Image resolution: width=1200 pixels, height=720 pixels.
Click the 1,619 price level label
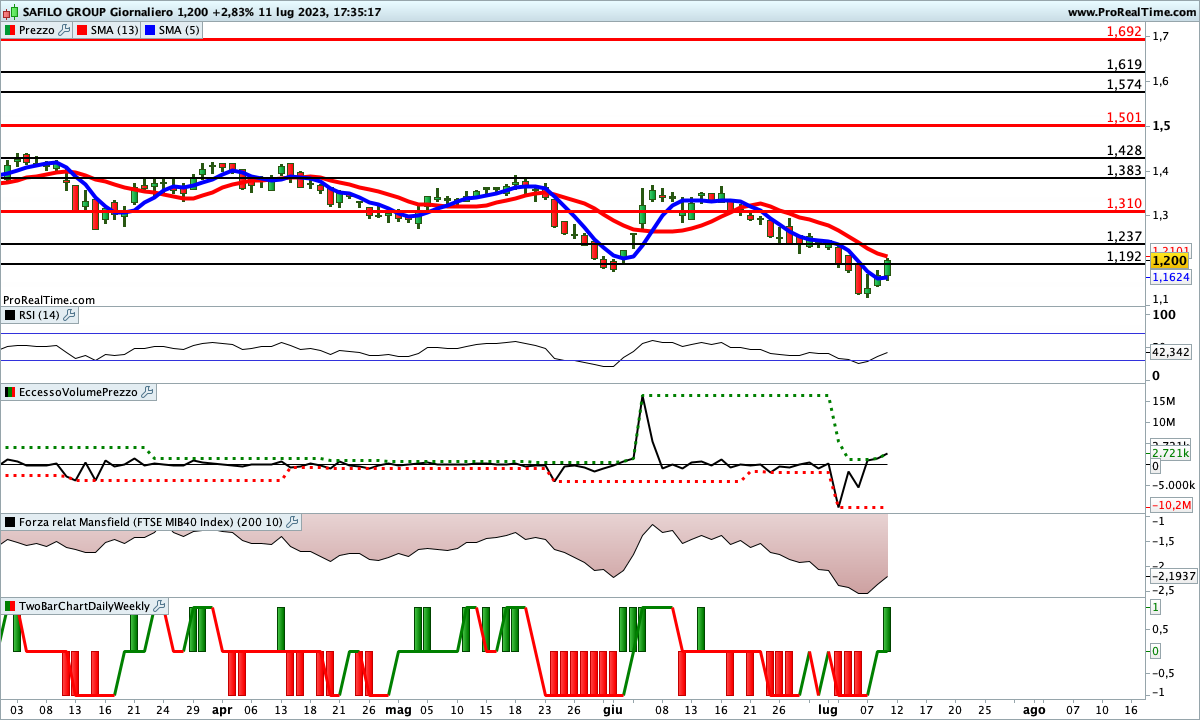click(1124, 64)
